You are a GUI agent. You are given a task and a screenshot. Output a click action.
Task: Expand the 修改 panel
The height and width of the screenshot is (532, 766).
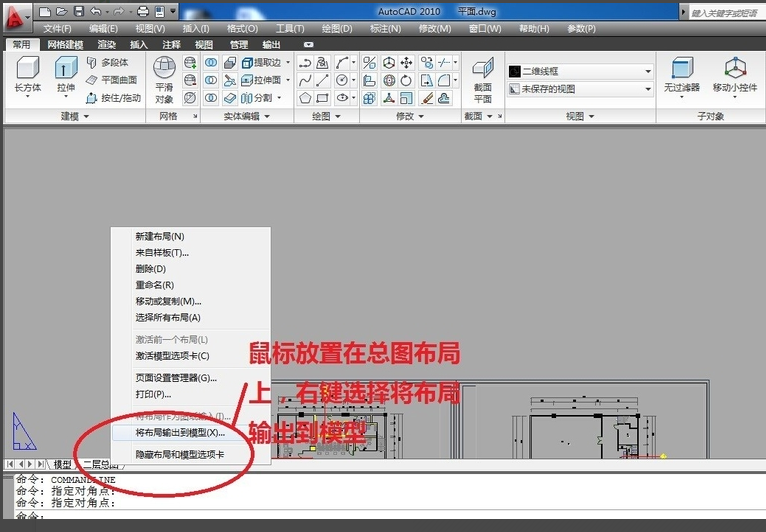[409, 116]
